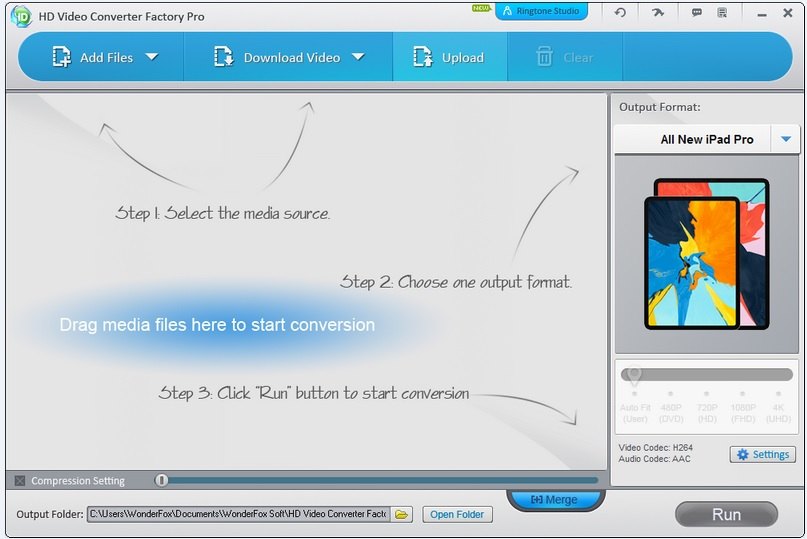Screen dimensions: 807x539
Task: Toggle the Compression Setting checkbox
Action: point(20,481)
